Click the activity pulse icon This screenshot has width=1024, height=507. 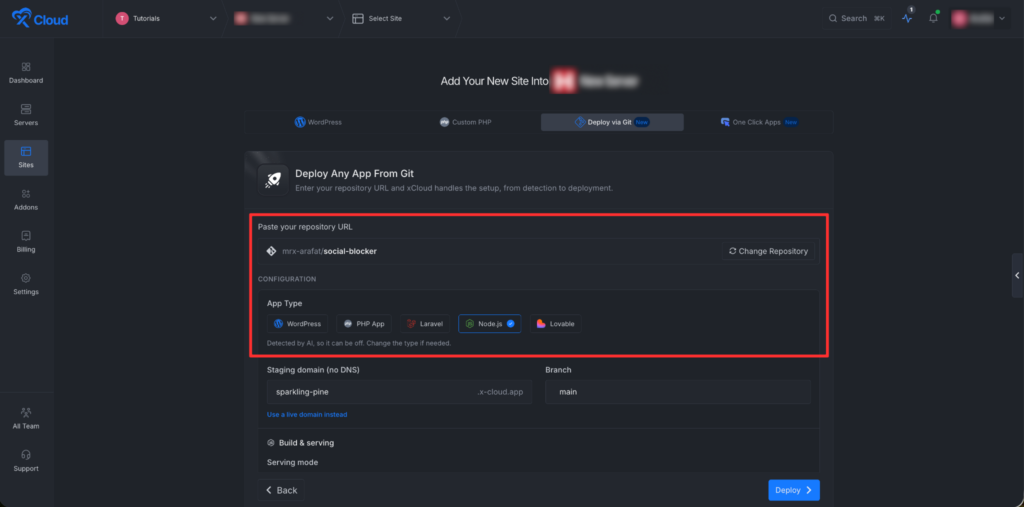907,18
